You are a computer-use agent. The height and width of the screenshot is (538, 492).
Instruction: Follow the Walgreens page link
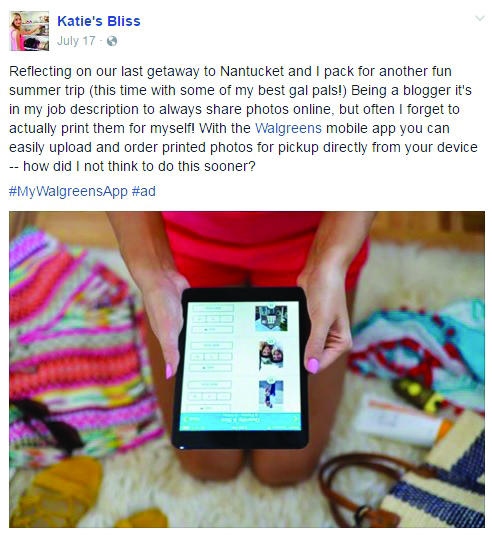(x=288, y=128)
